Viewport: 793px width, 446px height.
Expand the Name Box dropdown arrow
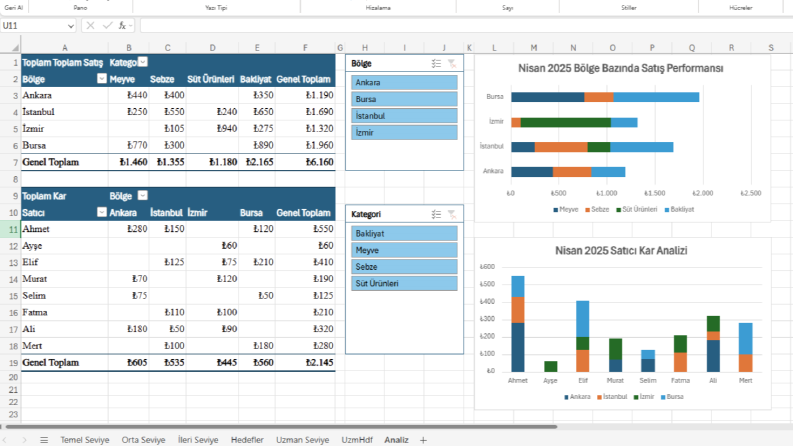tap(70, 25)
